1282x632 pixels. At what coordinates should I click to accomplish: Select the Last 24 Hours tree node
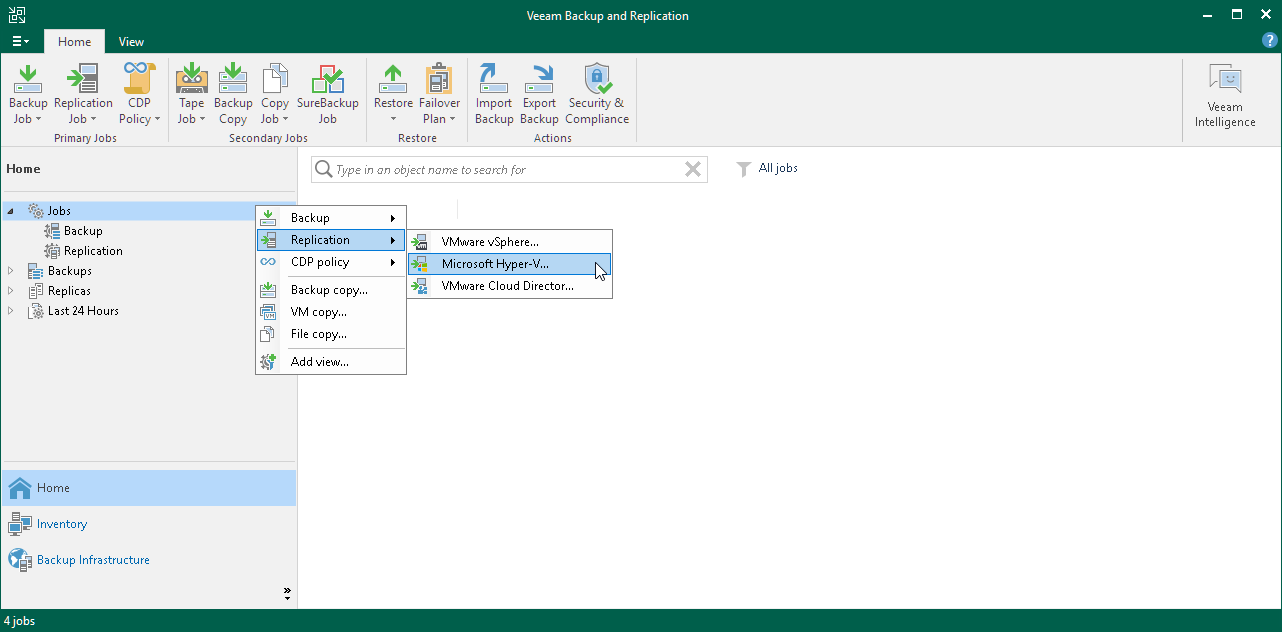[83, 311]
